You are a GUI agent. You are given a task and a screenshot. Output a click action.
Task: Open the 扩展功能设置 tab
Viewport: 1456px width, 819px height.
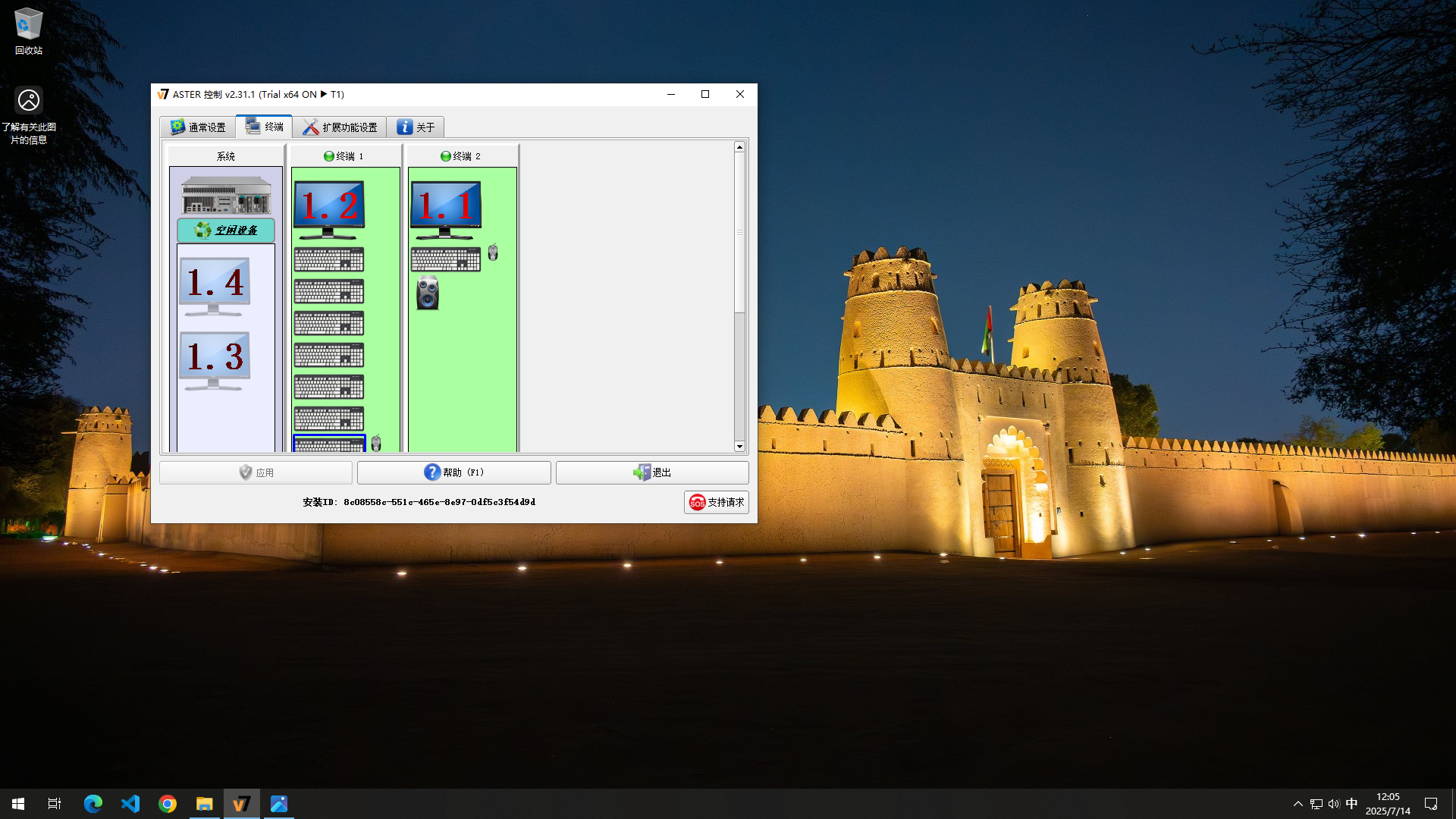click(340, 127)
